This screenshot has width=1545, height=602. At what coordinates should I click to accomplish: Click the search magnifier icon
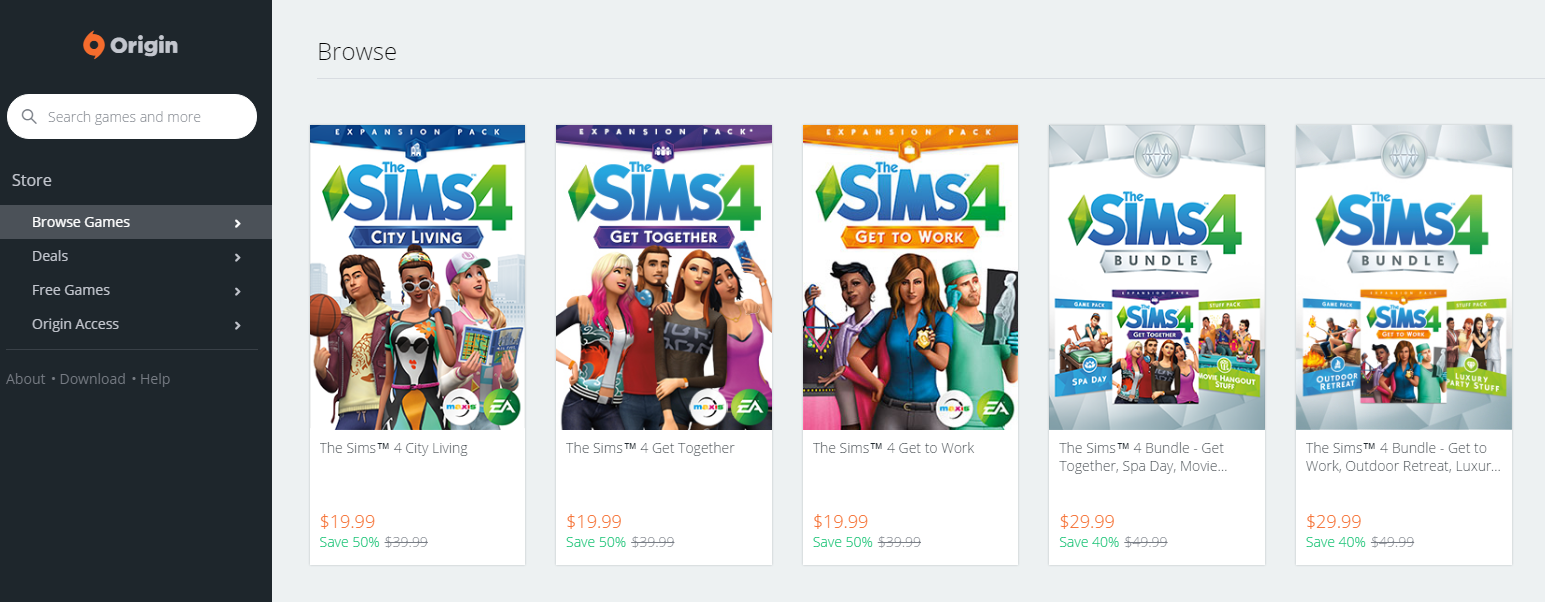click(x=29, y=117)
